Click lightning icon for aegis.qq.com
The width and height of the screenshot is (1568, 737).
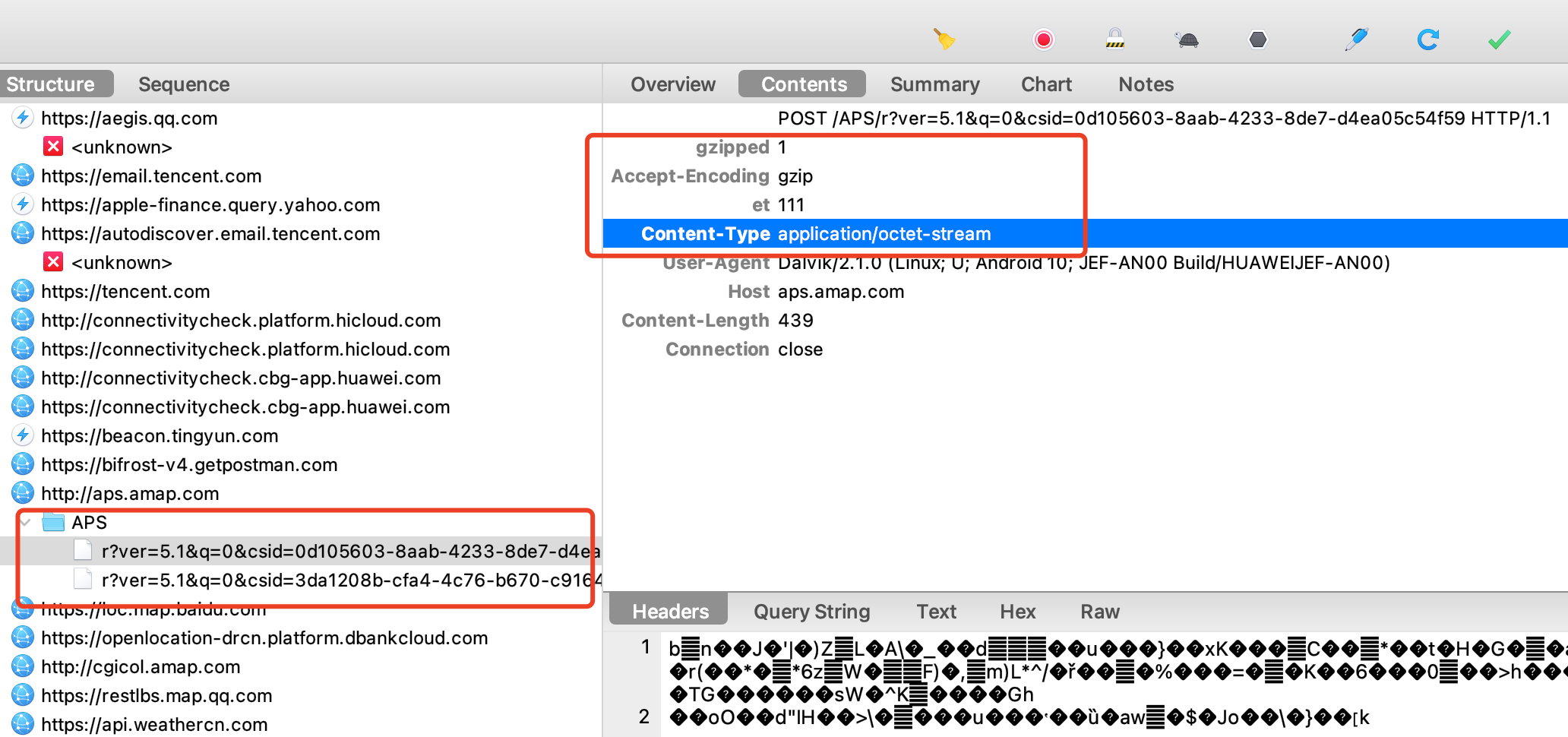pos(23,118)
